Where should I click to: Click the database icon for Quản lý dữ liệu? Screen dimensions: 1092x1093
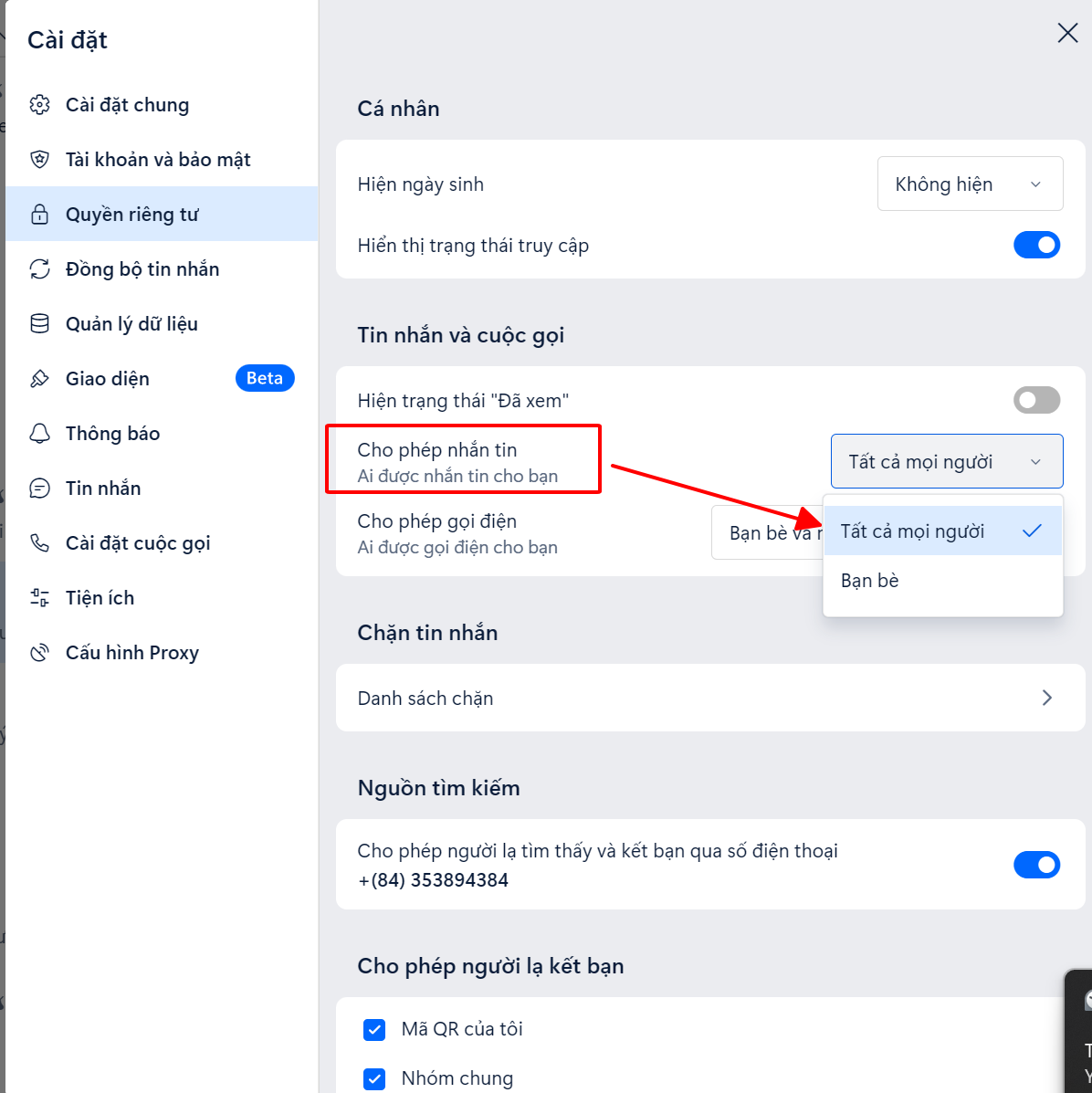pos(40,324)
